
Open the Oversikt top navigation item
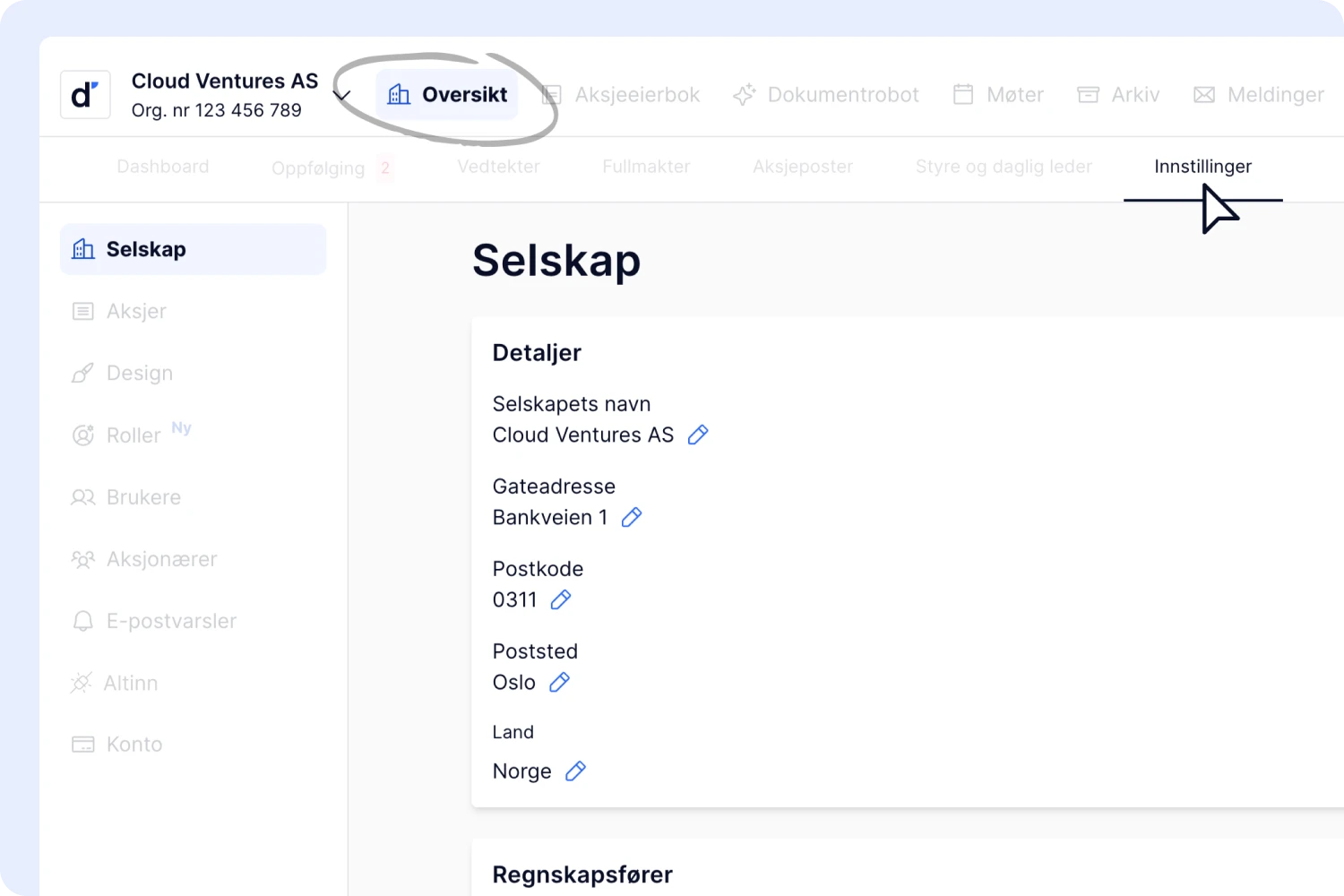click(447, 95)
